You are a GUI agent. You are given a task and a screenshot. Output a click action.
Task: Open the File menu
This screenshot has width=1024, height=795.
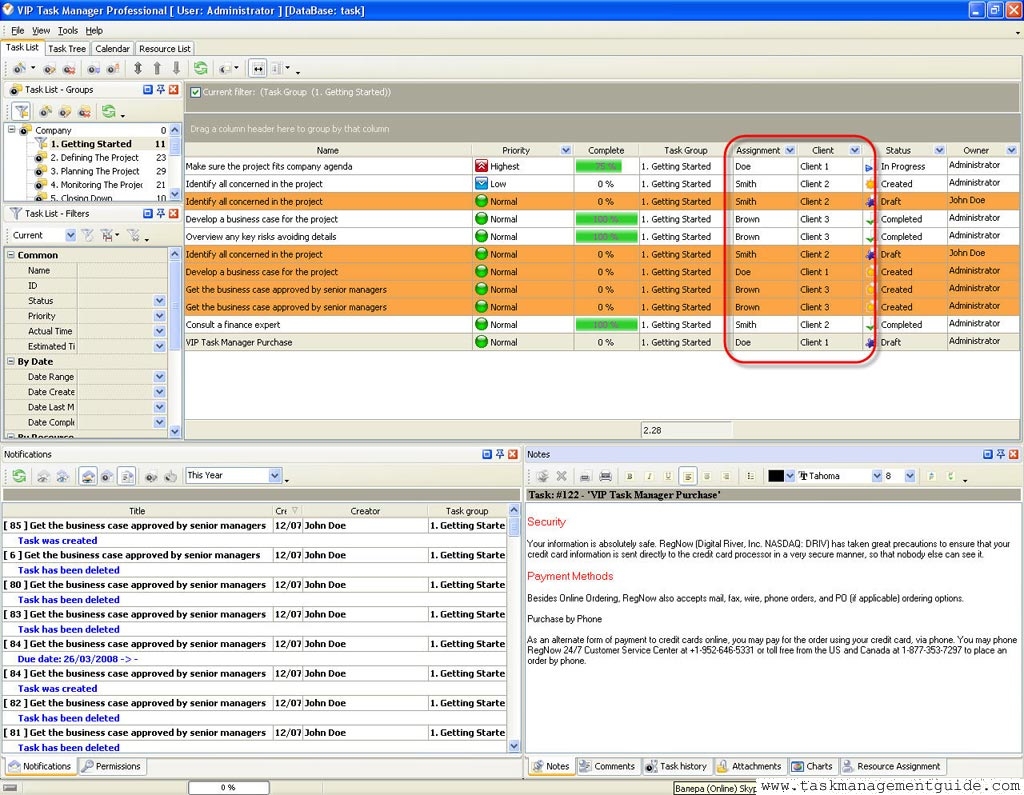tap(18, 31)
